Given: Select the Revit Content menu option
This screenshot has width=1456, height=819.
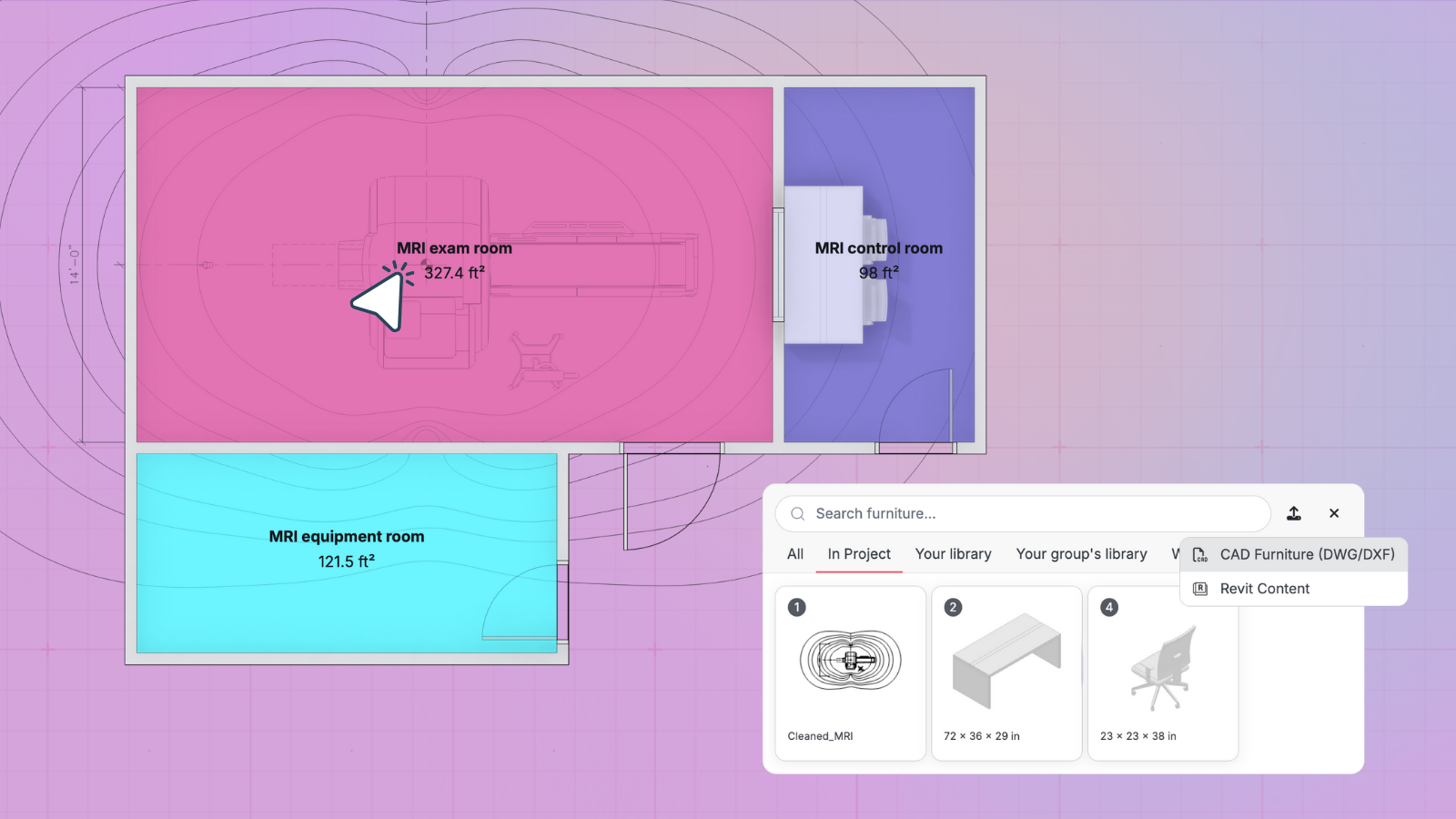Looking at the screenshot, I should (x=1265, y=589).
